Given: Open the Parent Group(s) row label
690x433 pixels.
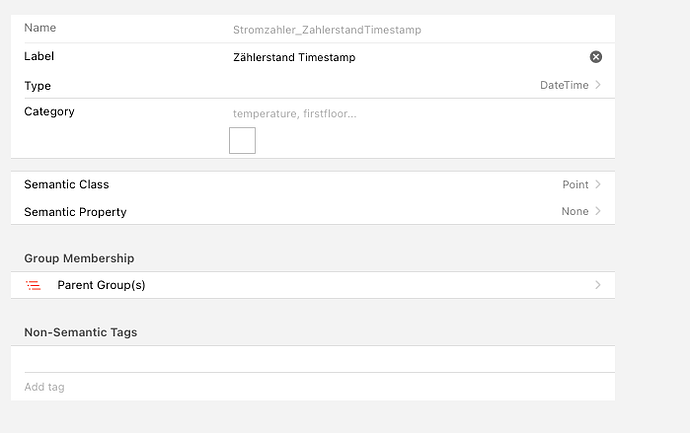Looking at the screenshot, I should coord(101,285).
